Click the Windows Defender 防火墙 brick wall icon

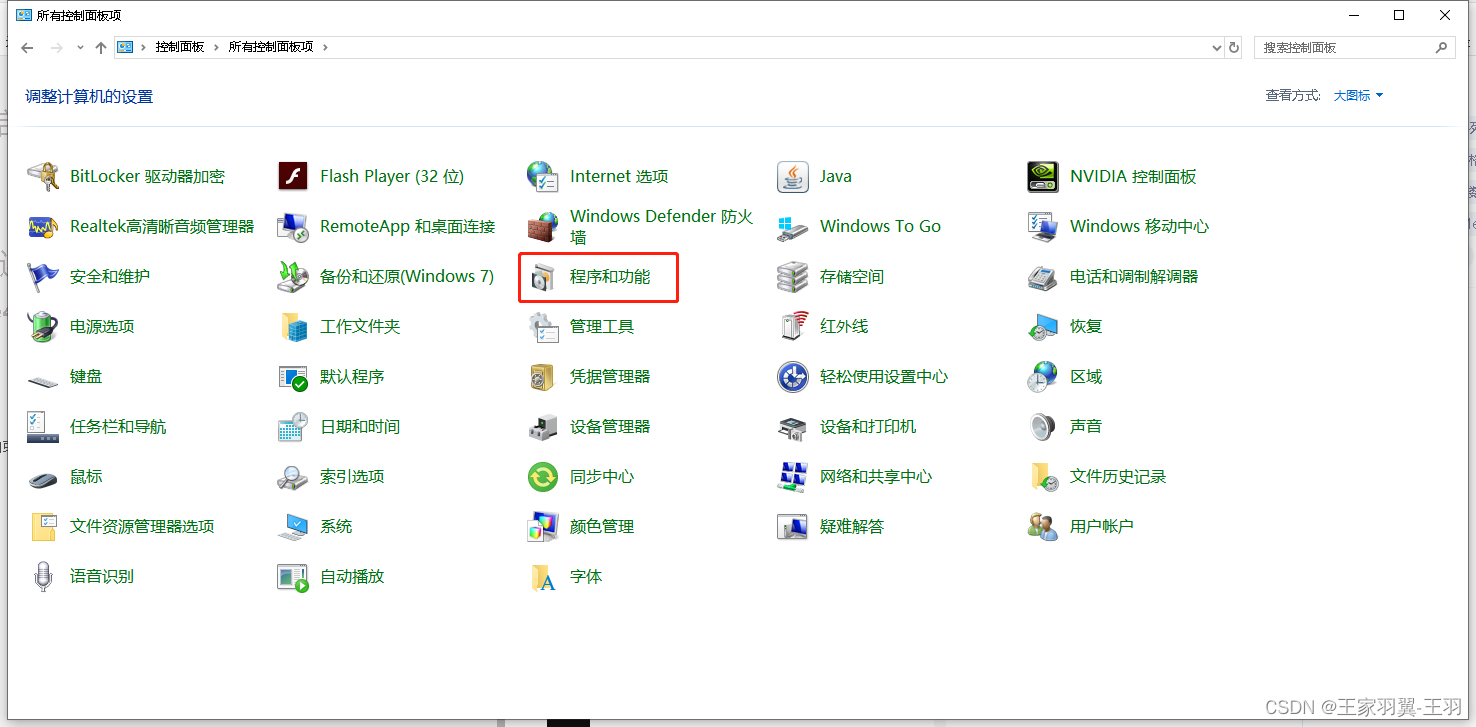[543, 227]
